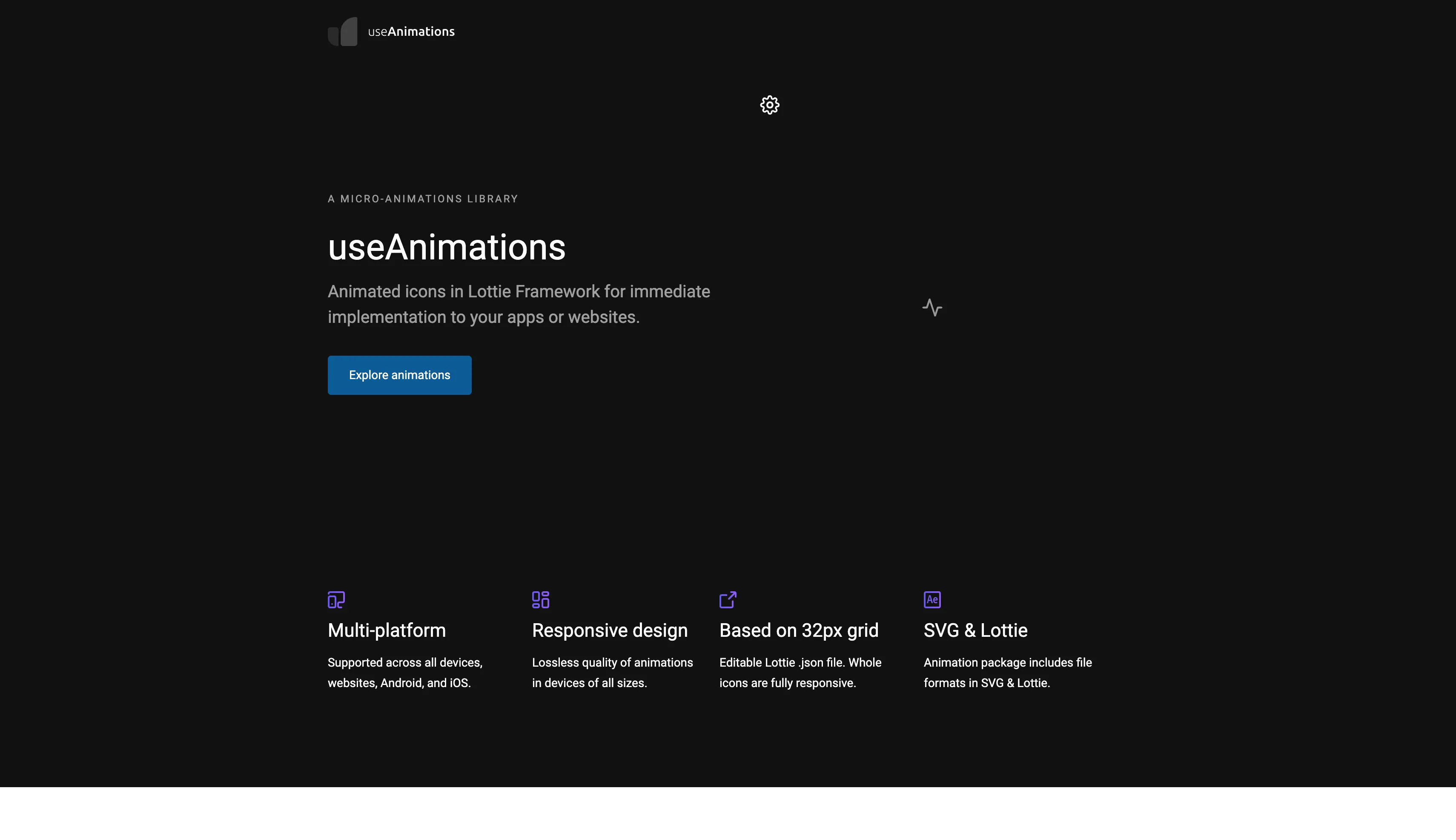Click the Editable Lottie .json file description
The image size is (1456, 840).
(x=800, y=673)
